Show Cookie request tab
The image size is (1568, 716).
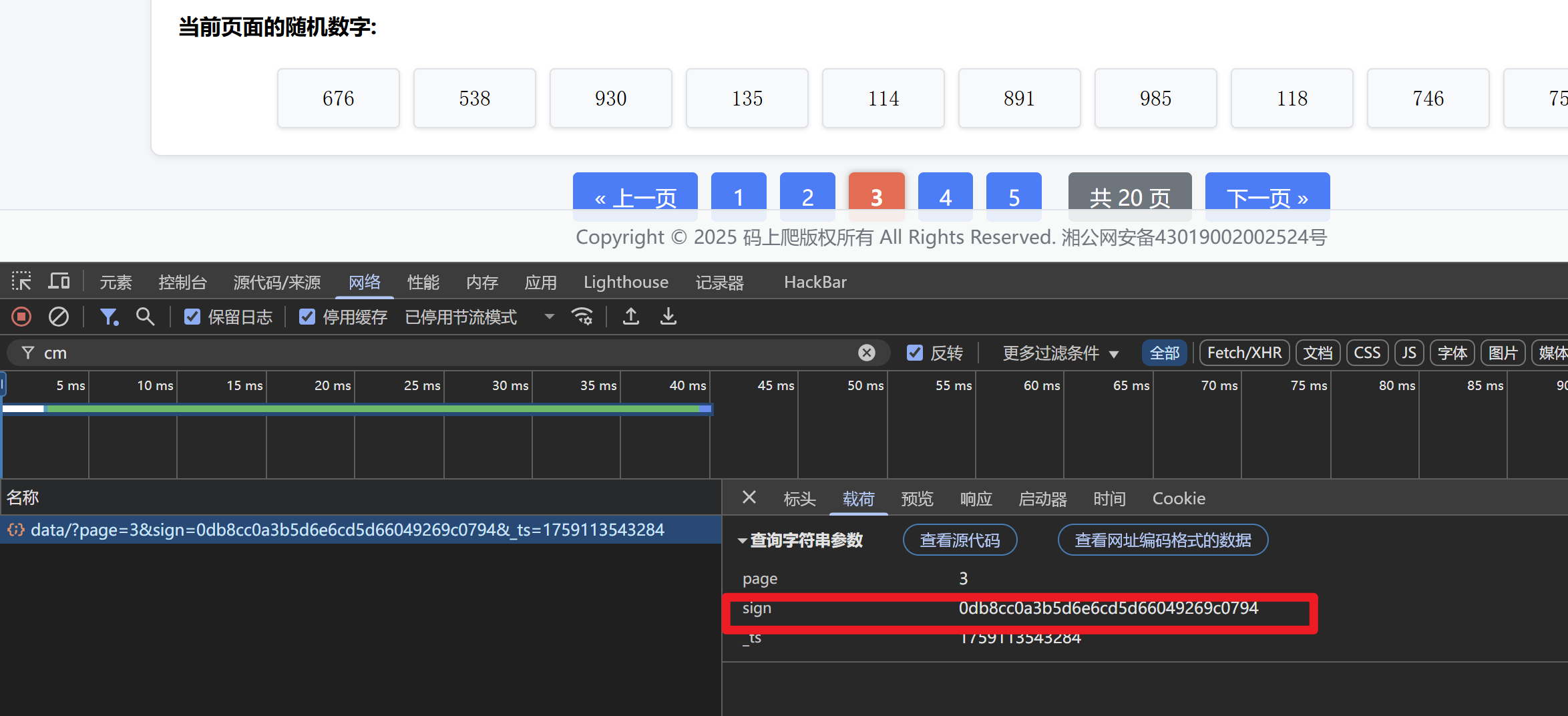[x=1179, y=498]
